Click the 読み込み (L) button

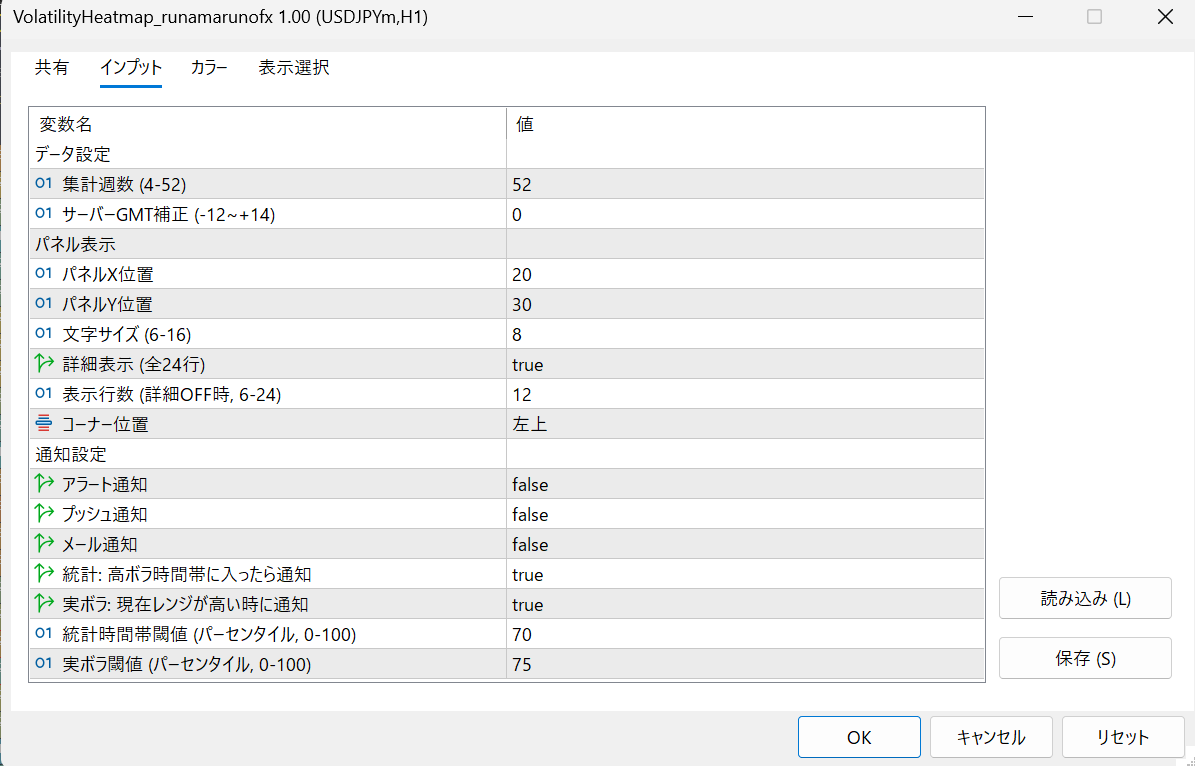pyautogui.click(x=1085, y=598)
